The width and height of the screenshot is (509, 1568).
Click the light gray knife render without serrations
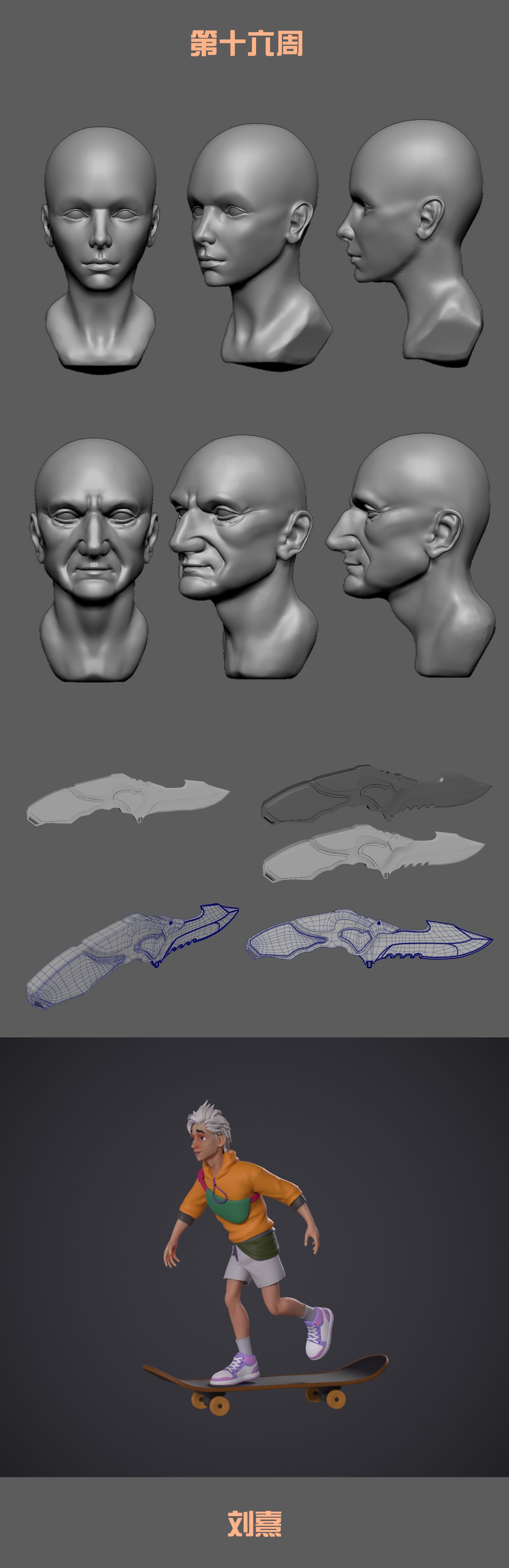[x=128, y=798]
